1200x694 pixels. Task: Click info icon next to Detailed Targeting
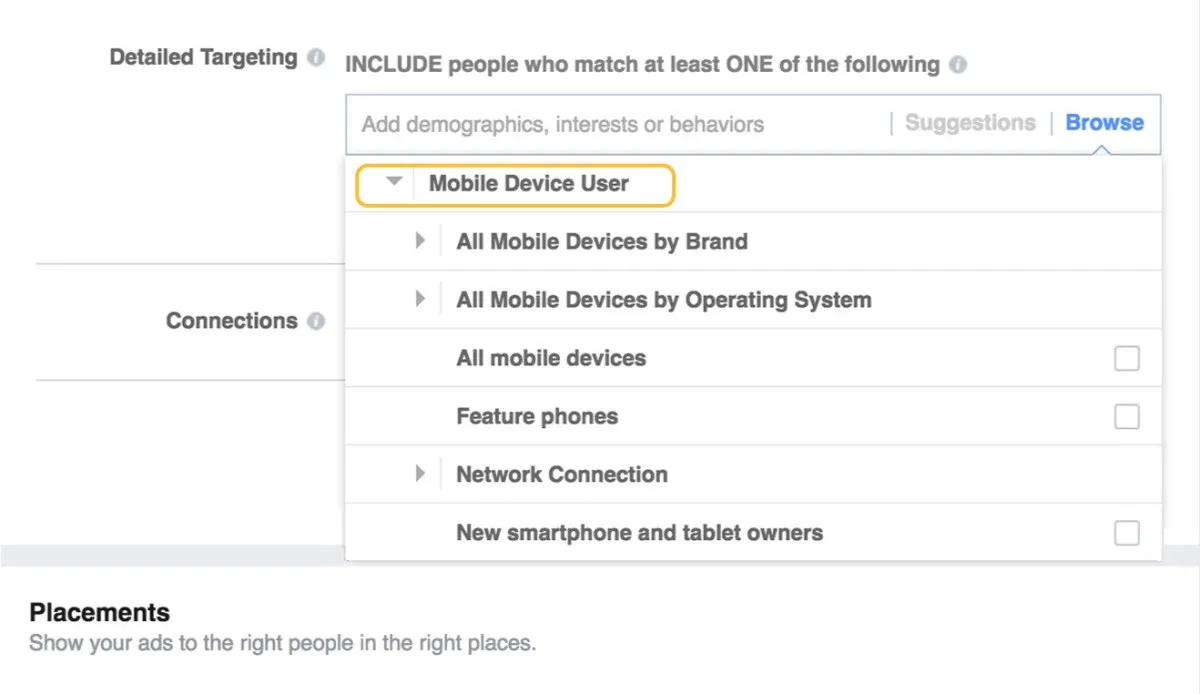tap(316, 58)
